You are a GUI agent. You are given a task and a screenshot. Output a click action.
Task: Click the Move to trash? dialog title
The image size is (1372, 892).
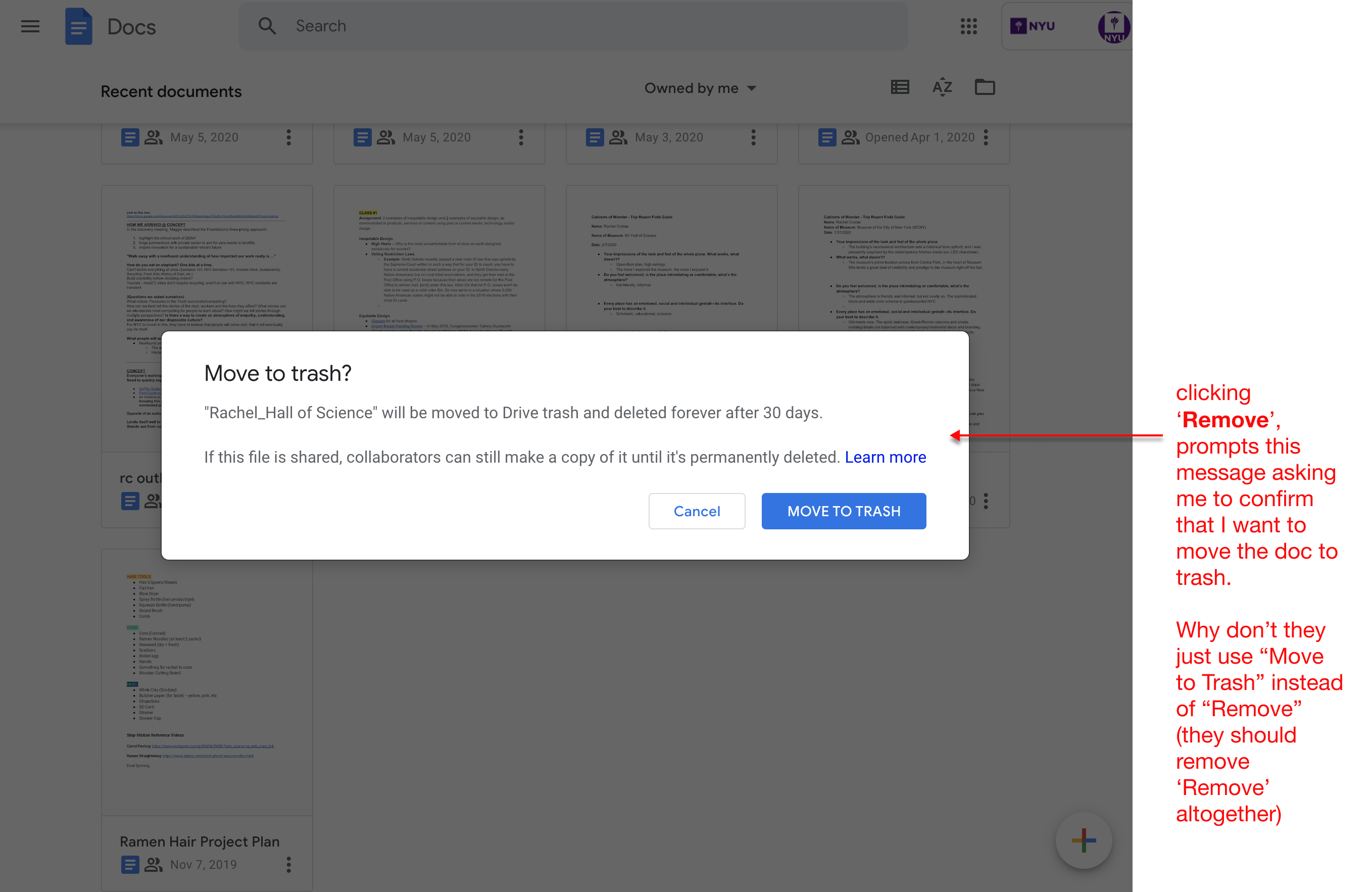pyautogui.click(x=278, y=373)
